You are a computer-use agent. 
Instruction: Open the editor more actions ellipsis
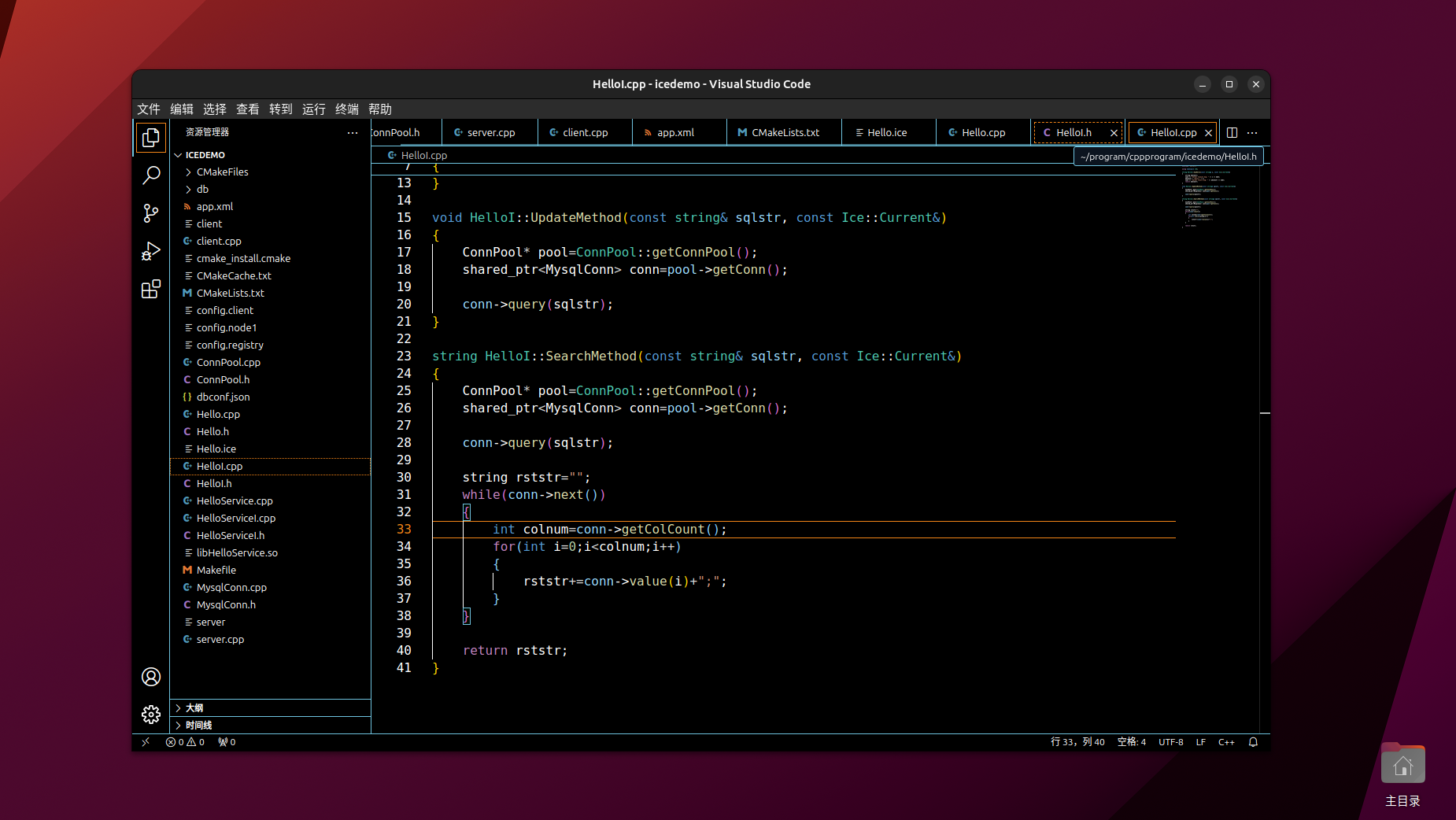(x=1252, y=132)
